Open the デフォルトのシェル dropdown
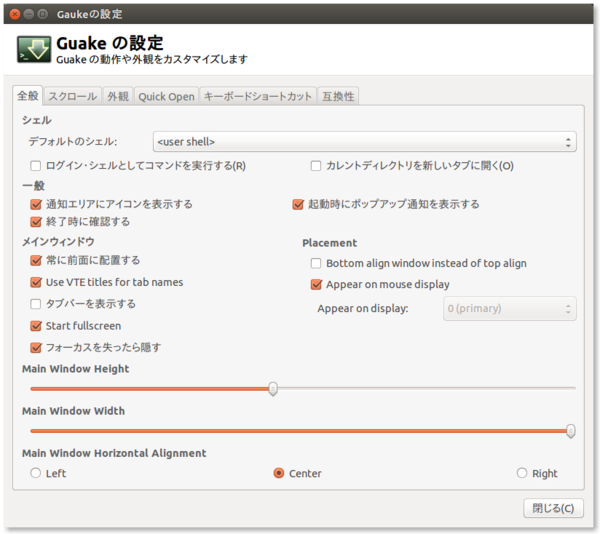The width and height of the screenshot is (600, 534). [364, 142]
